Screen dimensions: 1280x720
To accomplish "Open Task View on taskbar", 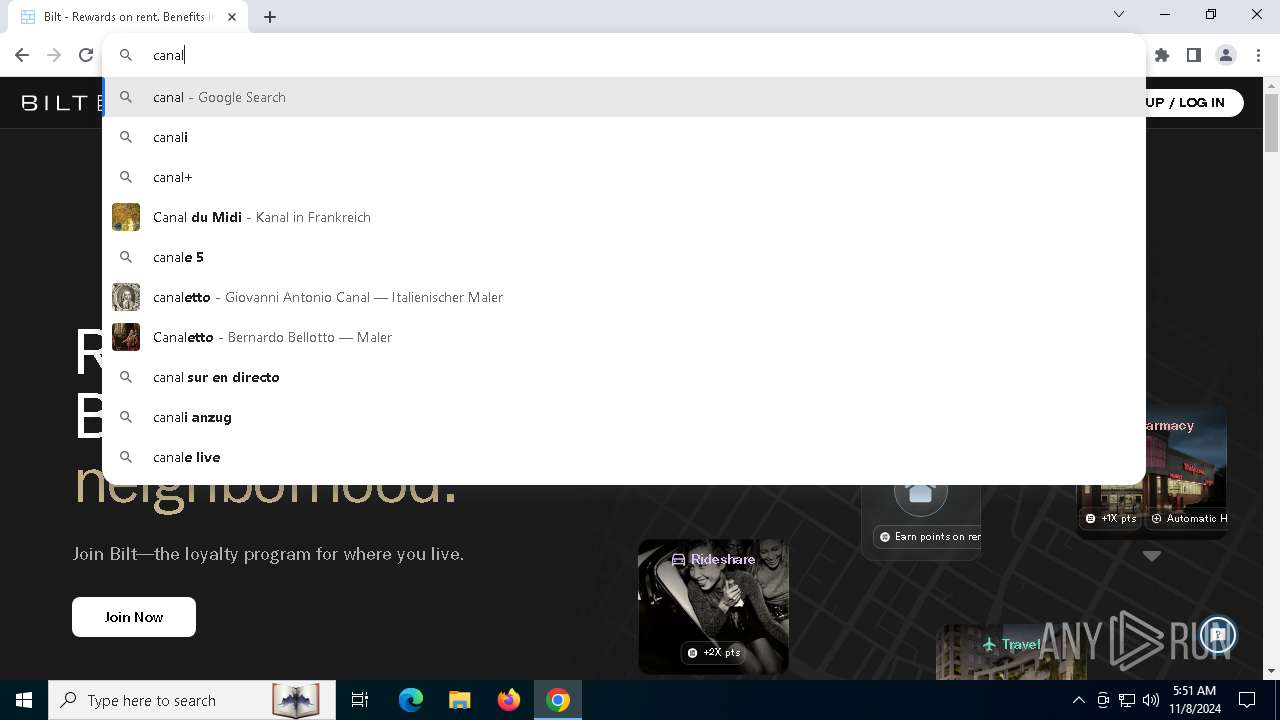I will 360,700.
